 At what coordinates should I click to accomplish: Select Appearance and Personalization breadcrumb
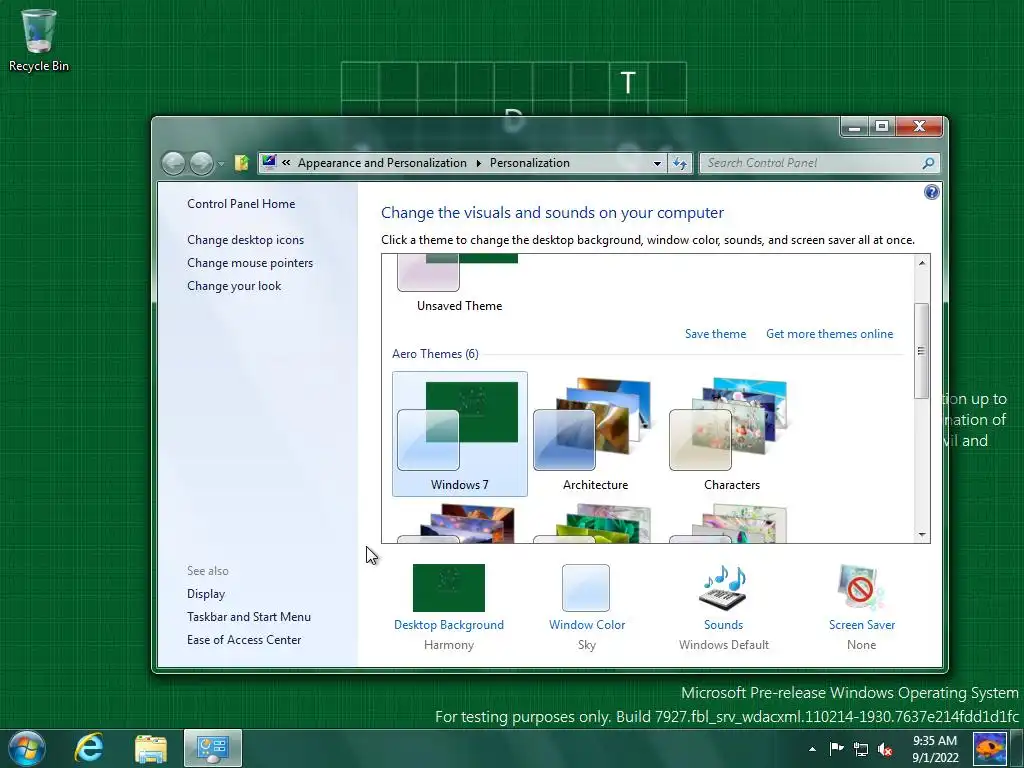click(x=382, y=163)
